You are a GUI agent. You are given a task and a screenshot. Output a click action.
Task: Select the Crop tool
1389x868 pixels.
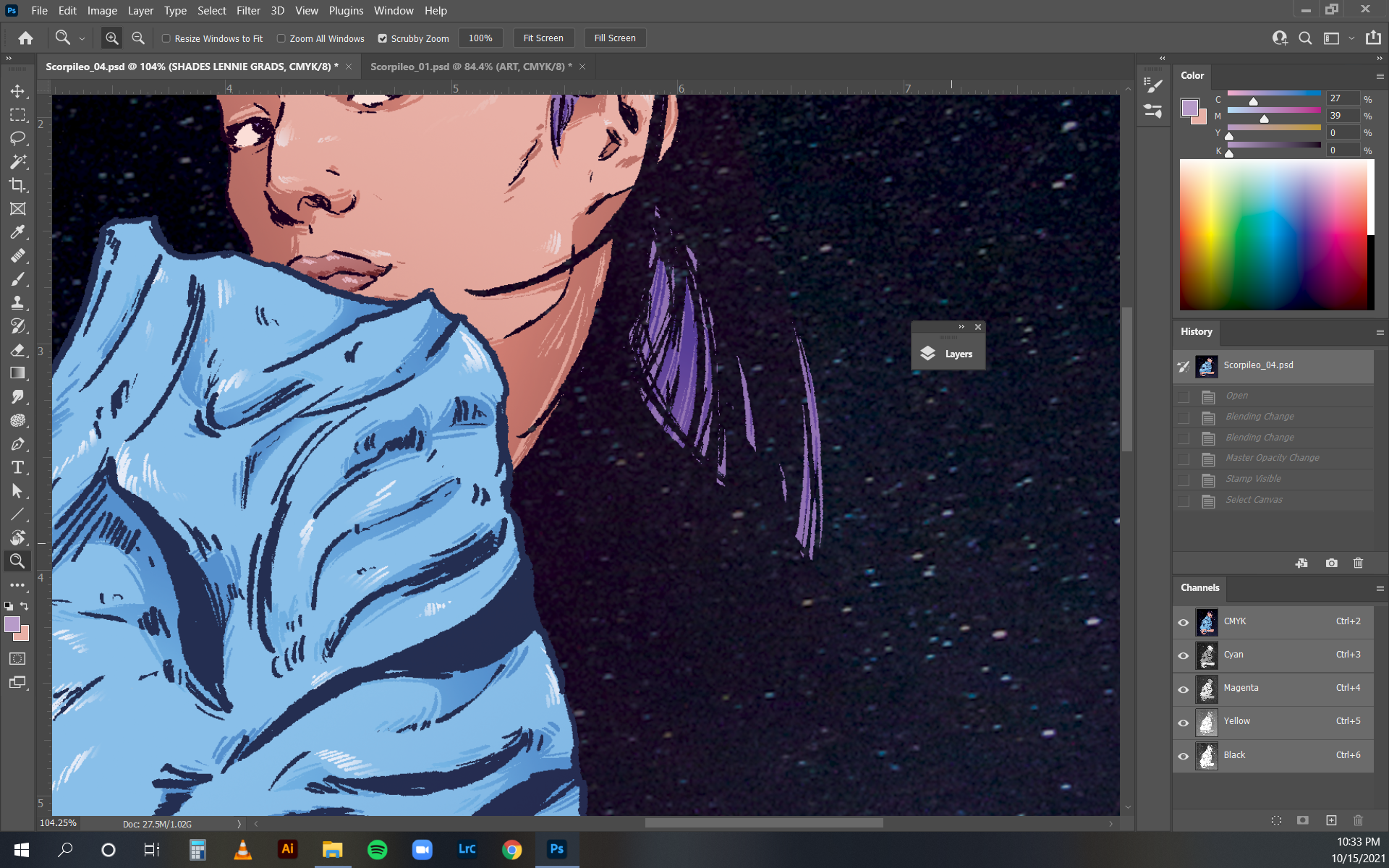17,185
